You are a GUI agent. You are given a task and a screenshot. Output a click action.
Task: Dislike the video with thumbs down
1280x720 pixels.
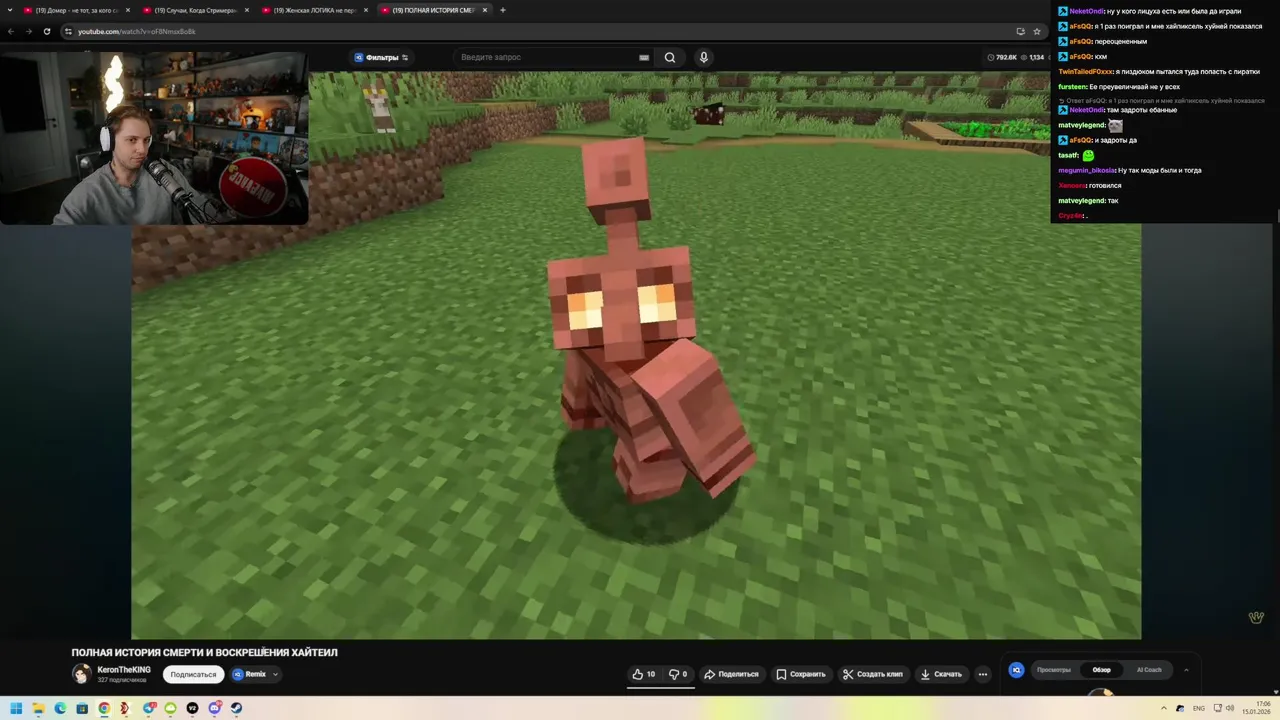point(677,674)
